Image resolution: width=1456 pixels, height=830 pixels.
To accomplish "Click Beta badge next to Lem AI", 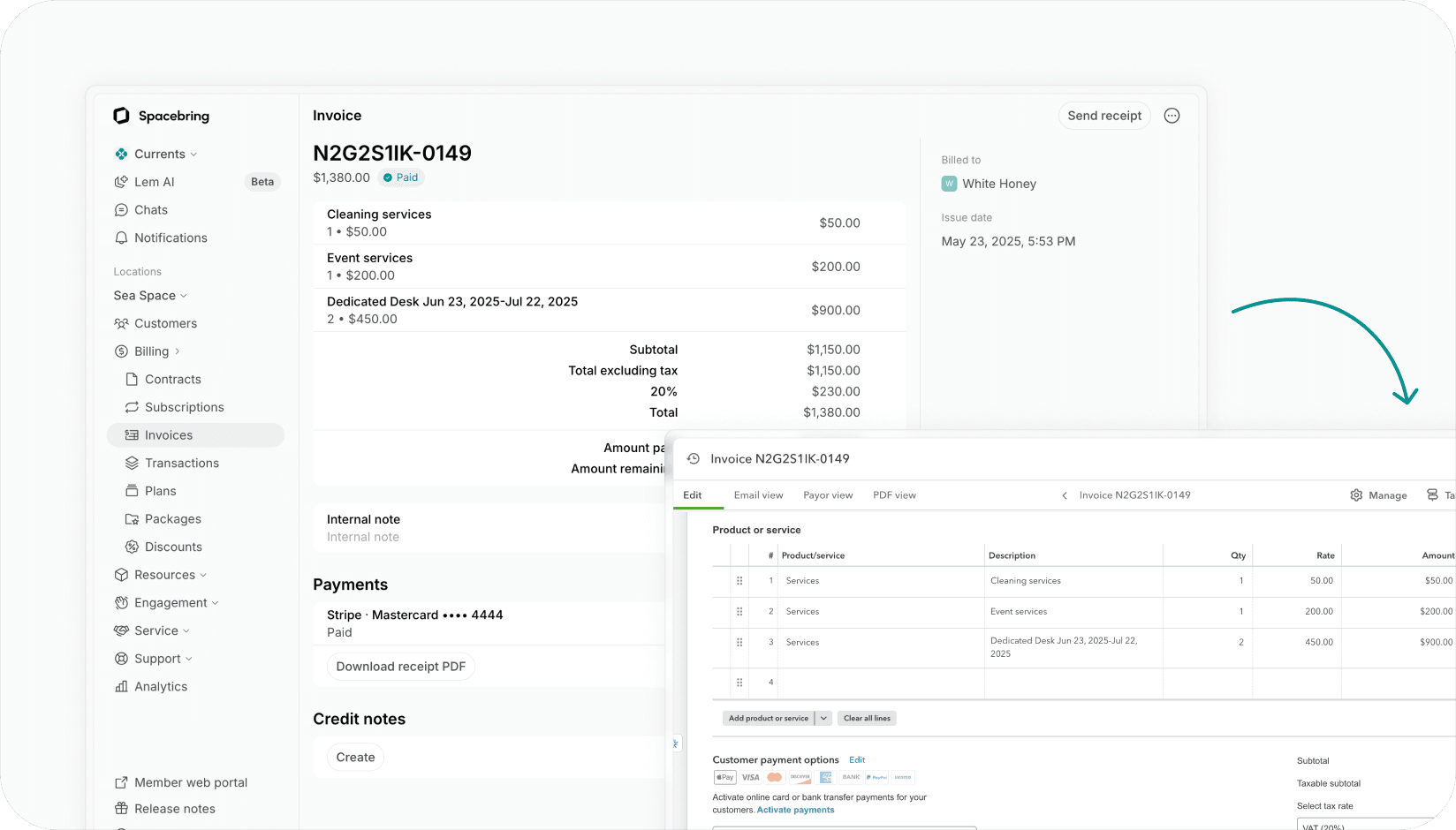I will (262, 183).
